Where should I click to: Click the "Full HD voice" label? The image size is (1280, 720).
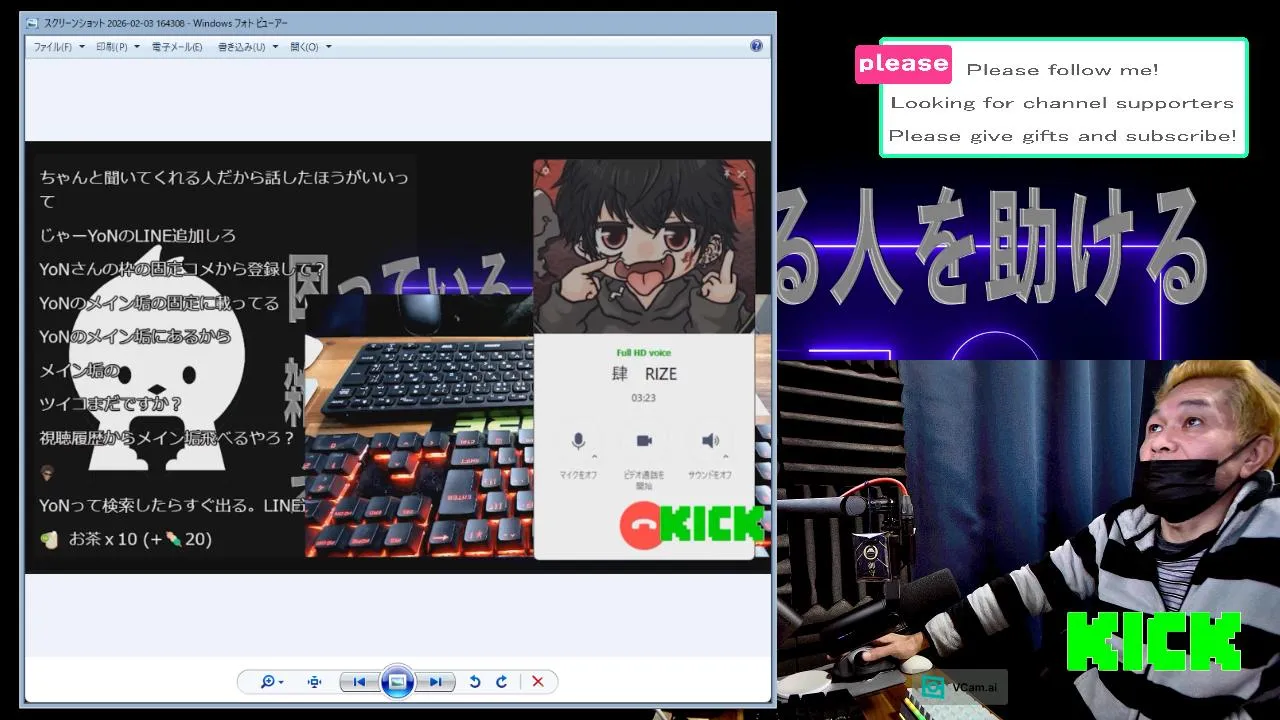[x=644, y=353]
